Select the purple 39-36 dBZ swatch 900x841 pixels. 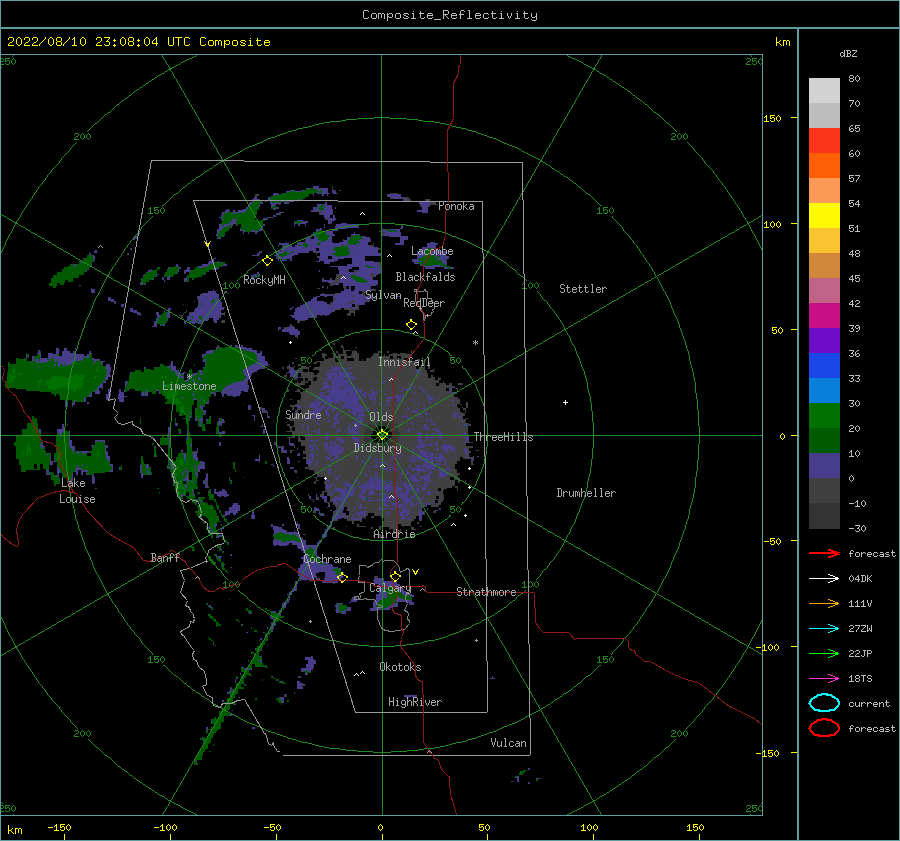click(x=824, y=340)
